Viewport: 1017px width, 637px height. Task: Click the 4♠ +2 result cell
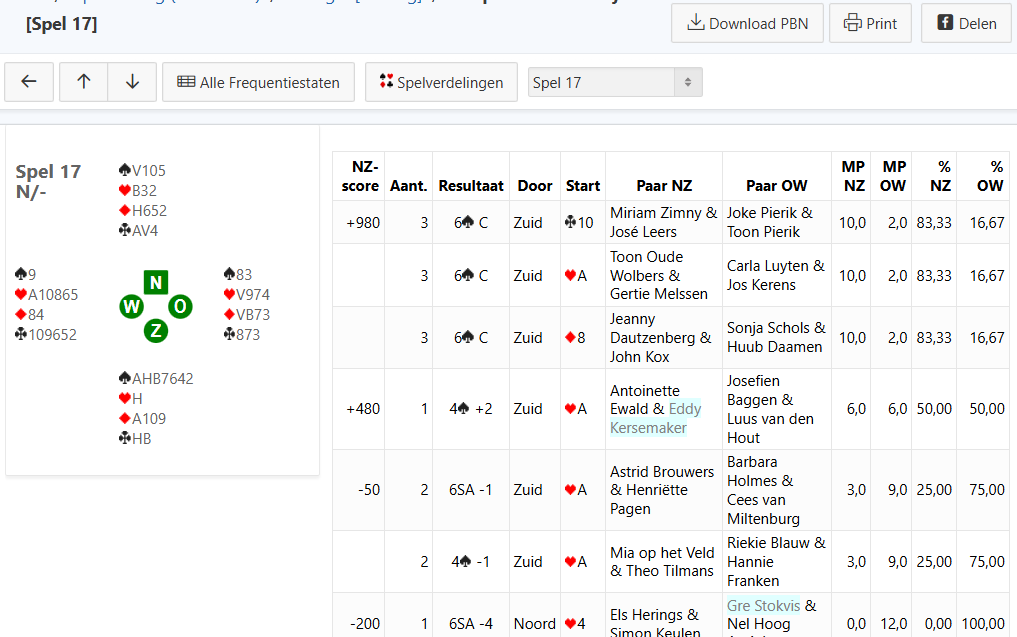click(471, 409)
